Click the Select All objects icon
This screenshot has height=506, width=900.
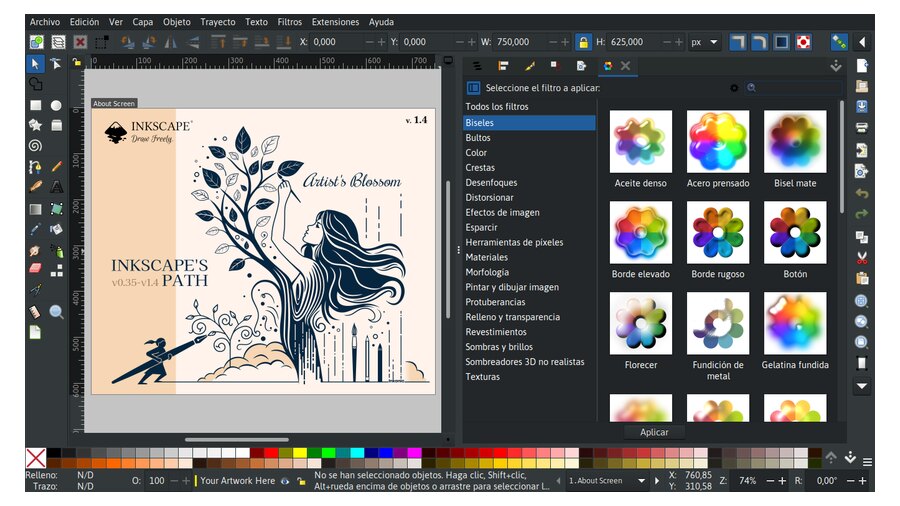(37, 42)
